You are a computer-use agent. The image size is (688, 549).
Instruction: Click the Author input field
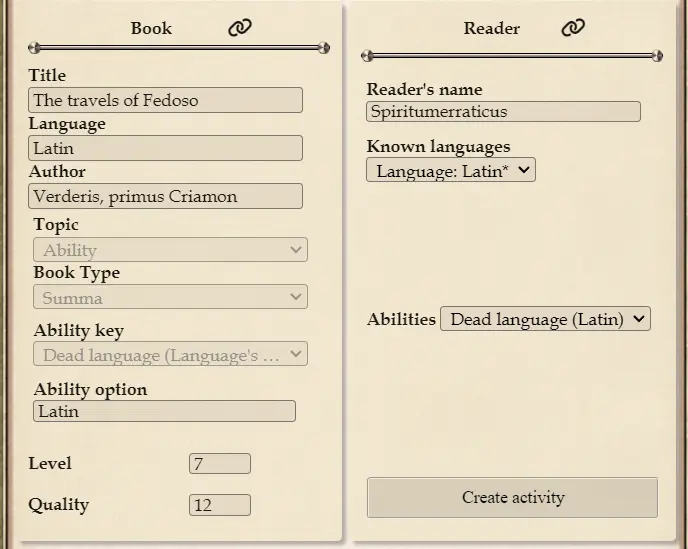tap(165, 196)
